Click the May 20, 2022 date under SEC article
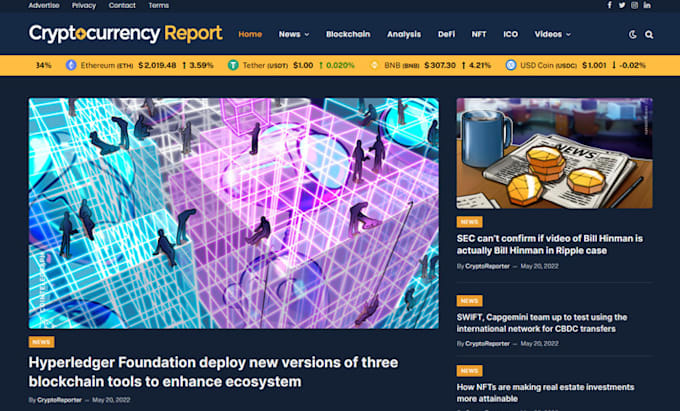Image resolution: width=680 pixels, height=411 pixels. click(539, 266)
